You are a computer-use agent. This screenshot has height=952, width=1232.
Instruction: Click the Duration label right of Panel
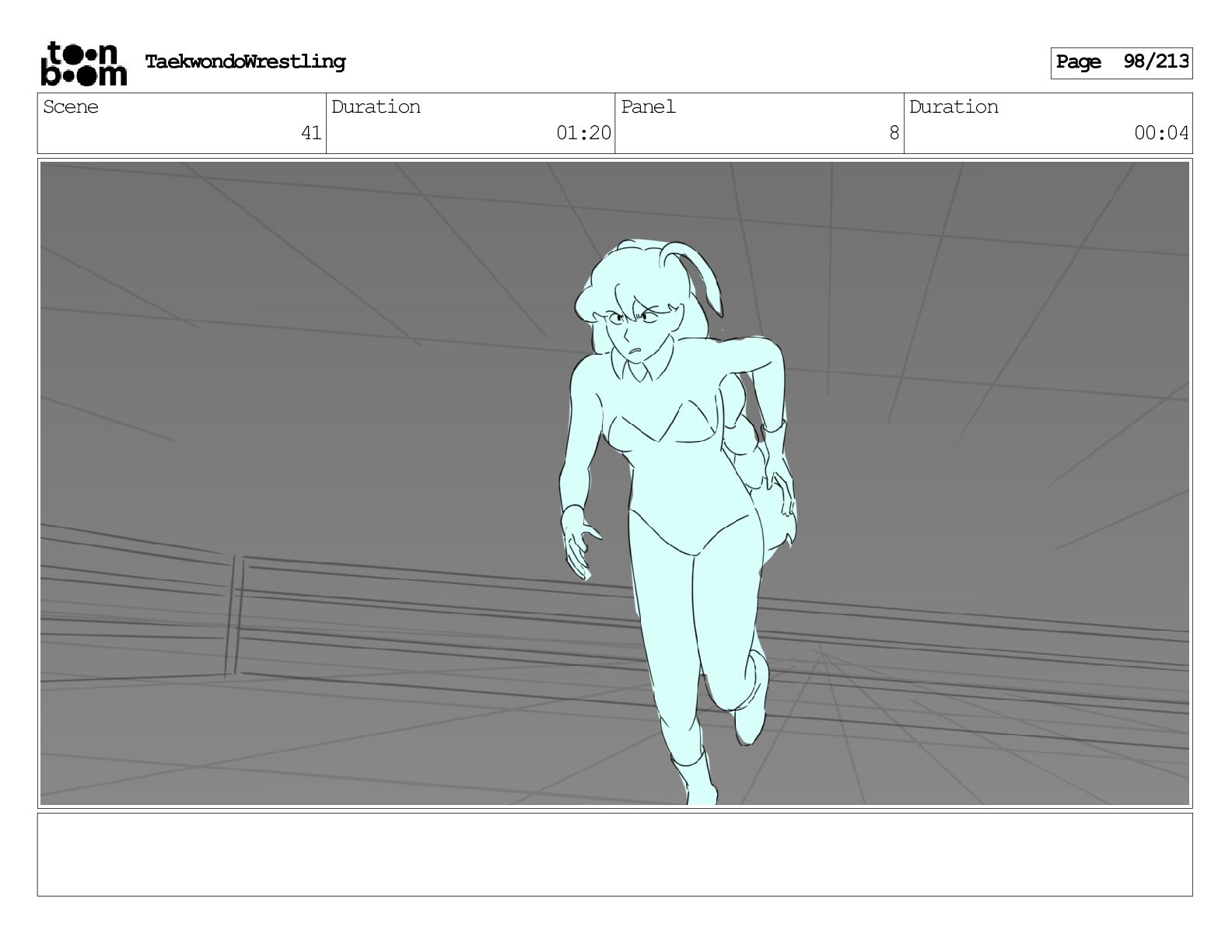tap(954, 107)
